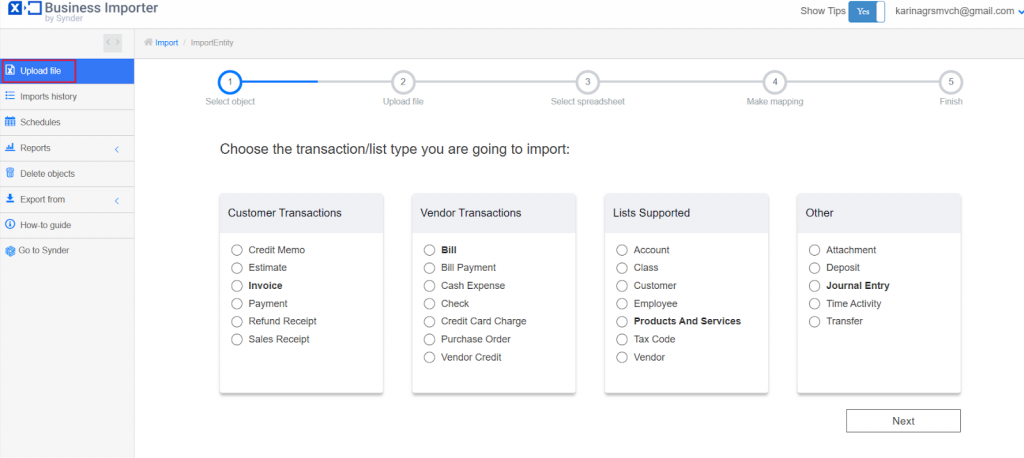Select the Invoice radio button
1024x458 pixels.
pyautogui.click(x=237, y=286)
